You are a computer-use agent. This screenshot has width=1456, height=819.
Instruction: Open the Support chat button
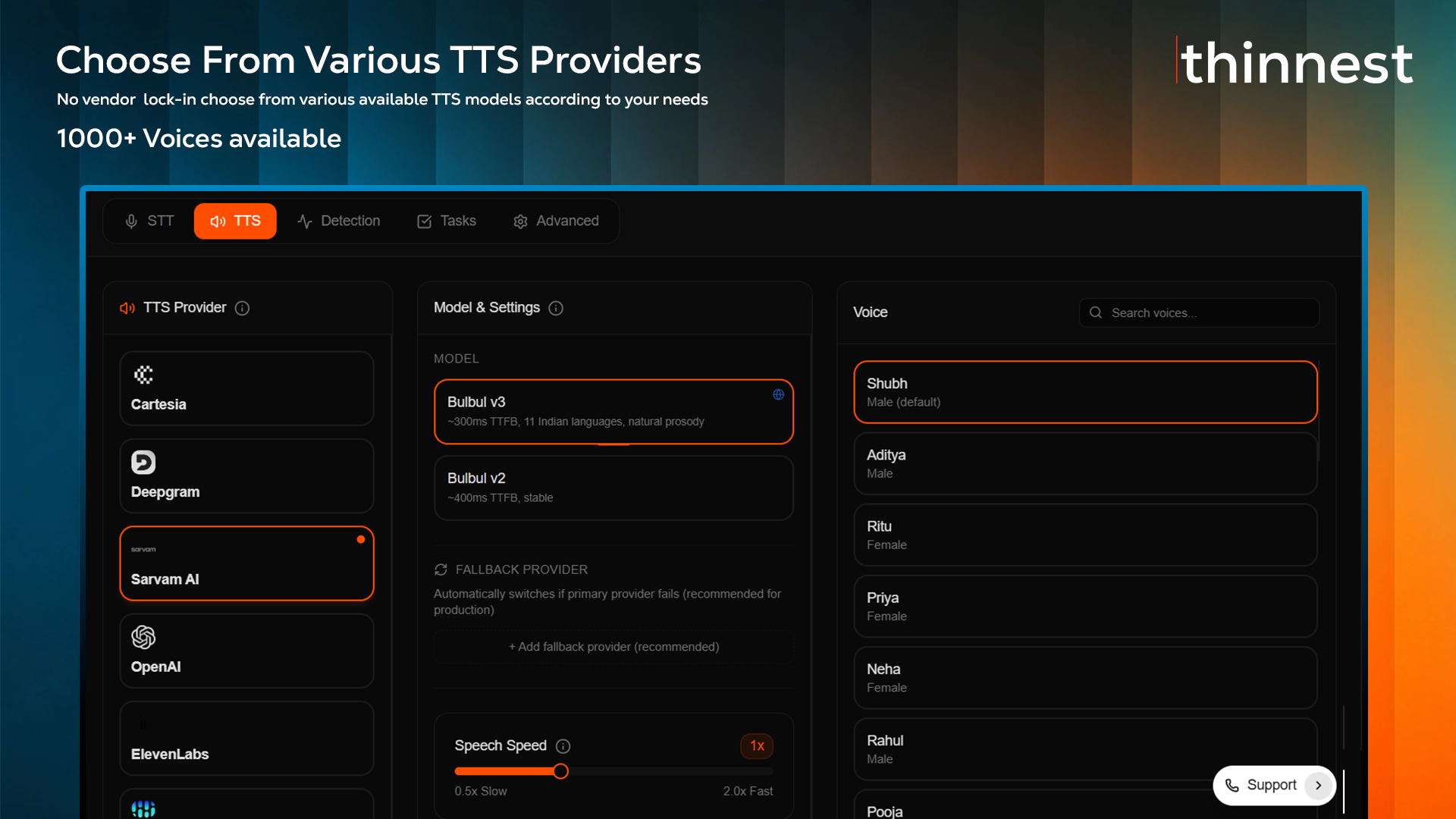pos(1274,786)
